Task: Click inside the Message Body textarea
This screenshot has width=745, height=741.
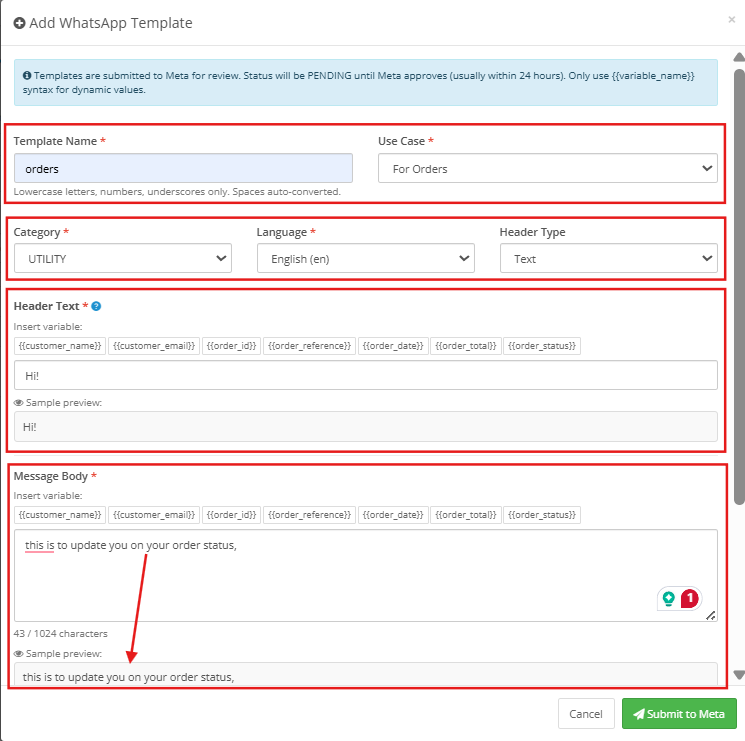Action: [365, 575]
